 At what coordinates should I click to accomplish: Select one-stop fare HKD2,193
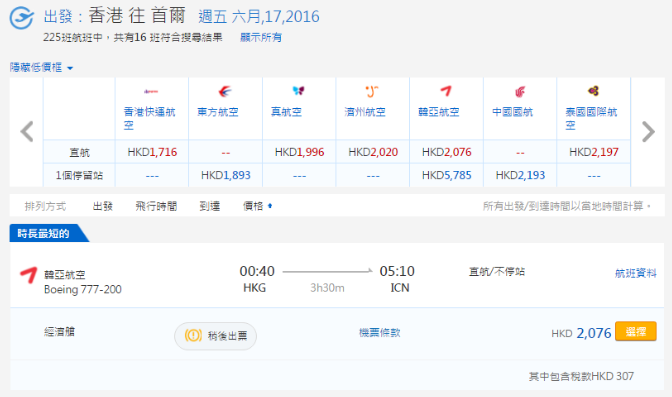click(520, 175)
